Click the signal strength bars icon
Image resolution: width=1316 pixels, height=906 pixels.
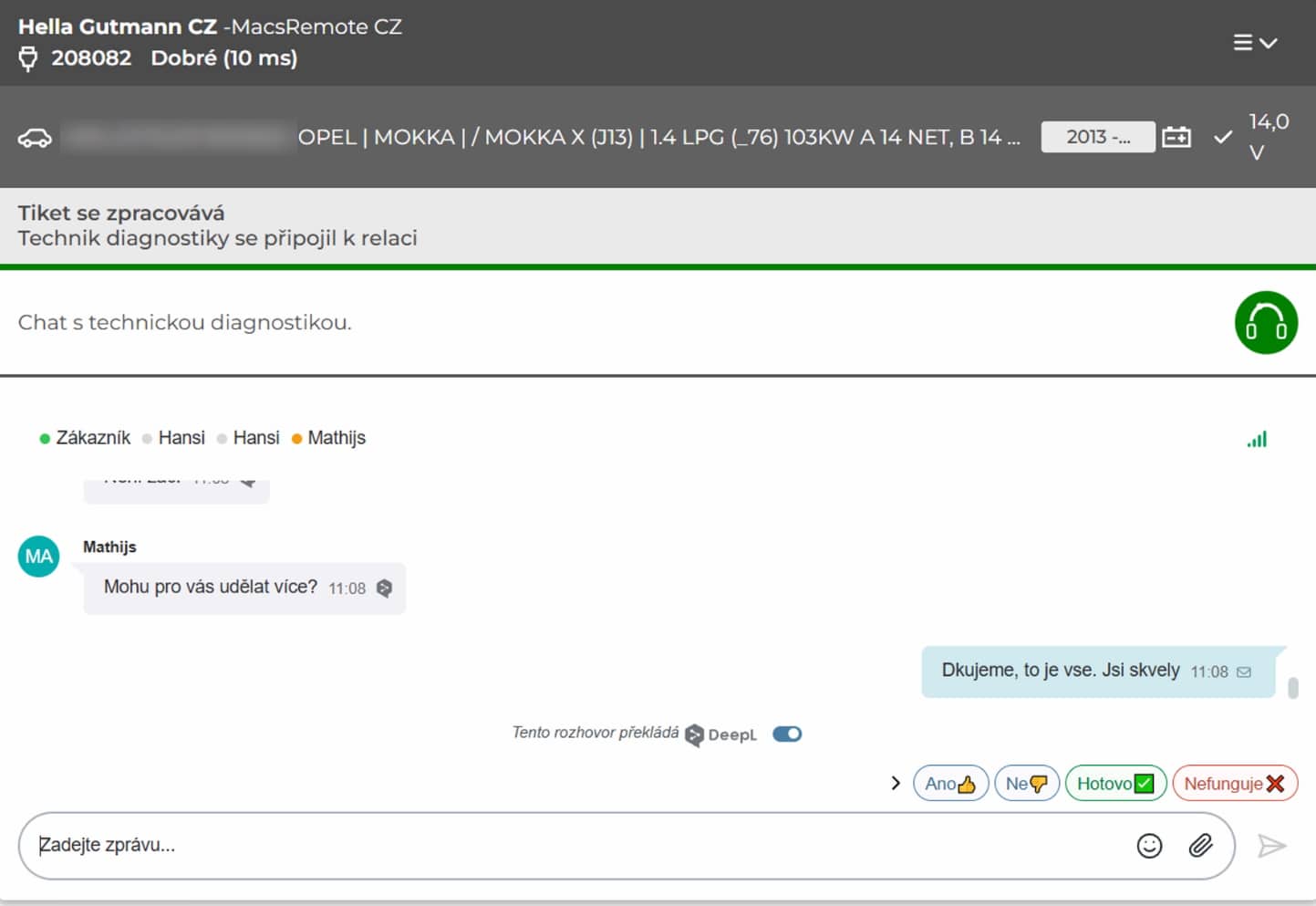(x=1257, y=439)
